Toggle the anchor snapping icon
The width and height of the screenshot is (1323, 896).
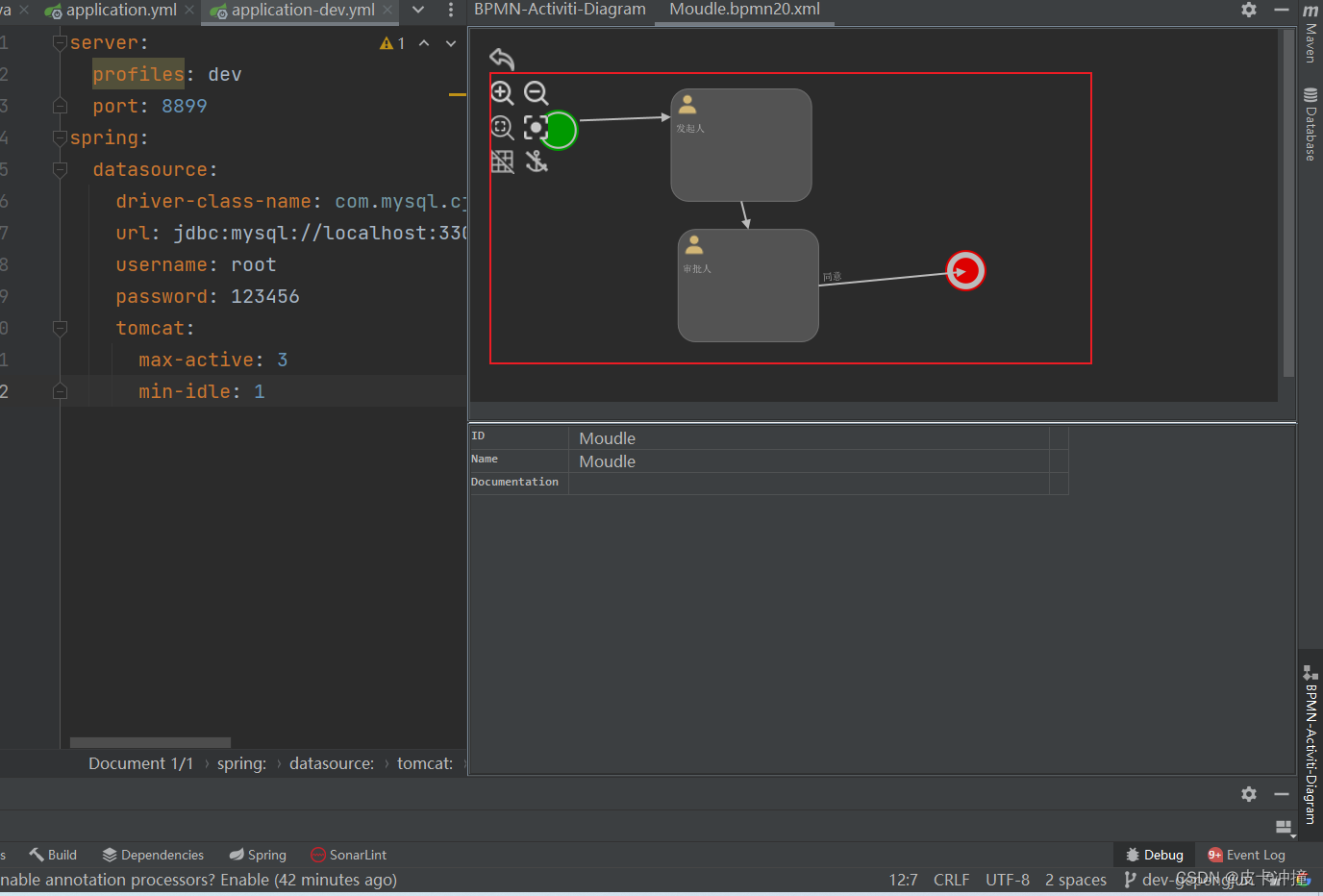pyautogui.click(x=537, y=162)
